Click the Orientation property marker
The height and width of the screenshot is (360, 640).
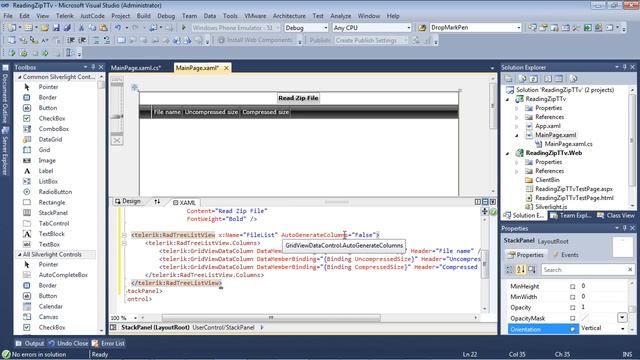click(573, 329)
